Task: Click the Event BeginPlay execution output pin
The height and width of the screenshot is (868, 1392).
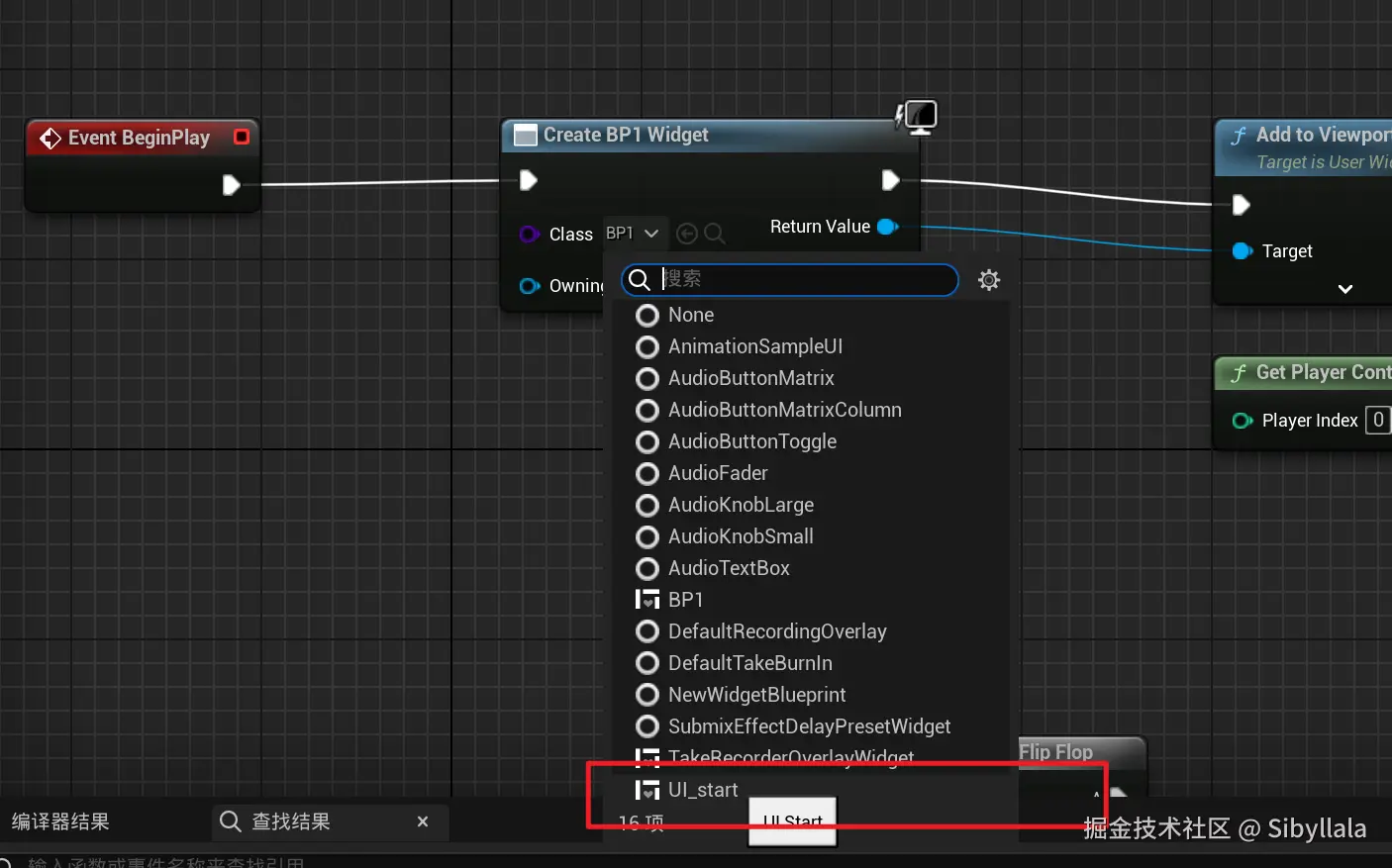Action: pyautogui.click(x=231, y=185)
